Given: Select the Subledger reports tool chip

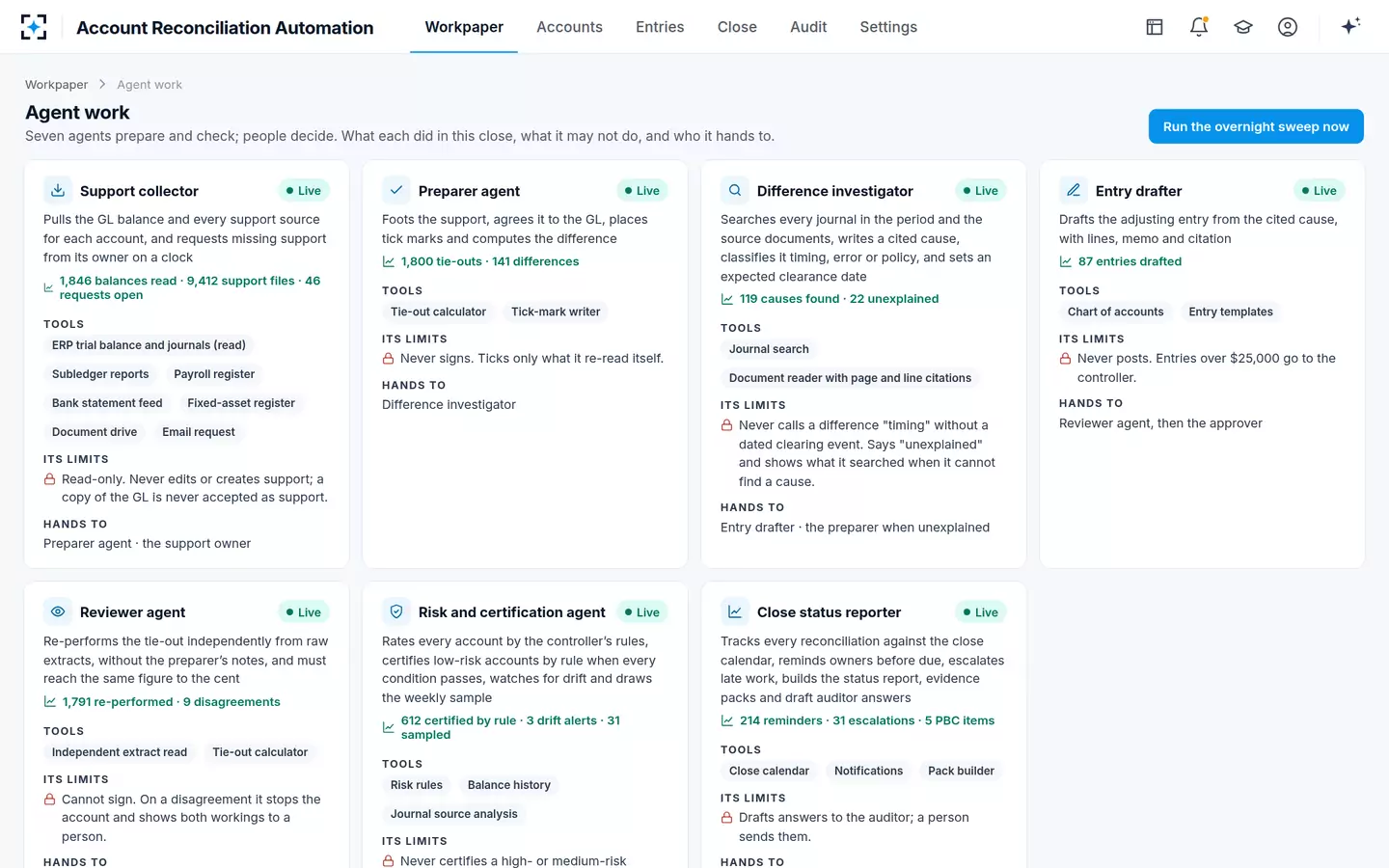Looking at the screenshot, I should click(100, 374).
